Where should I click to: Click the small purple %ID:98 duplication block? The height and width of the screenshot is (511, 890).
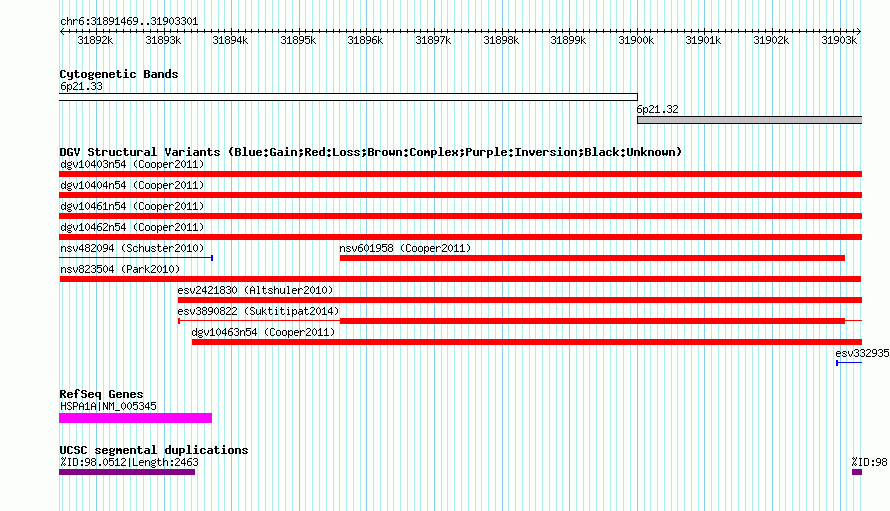[x=857, y=472]
